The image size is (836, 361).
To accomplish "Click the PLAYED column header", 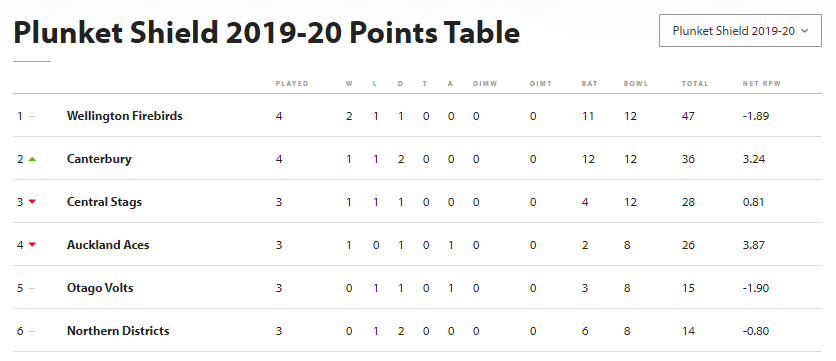I will point(292,84).
